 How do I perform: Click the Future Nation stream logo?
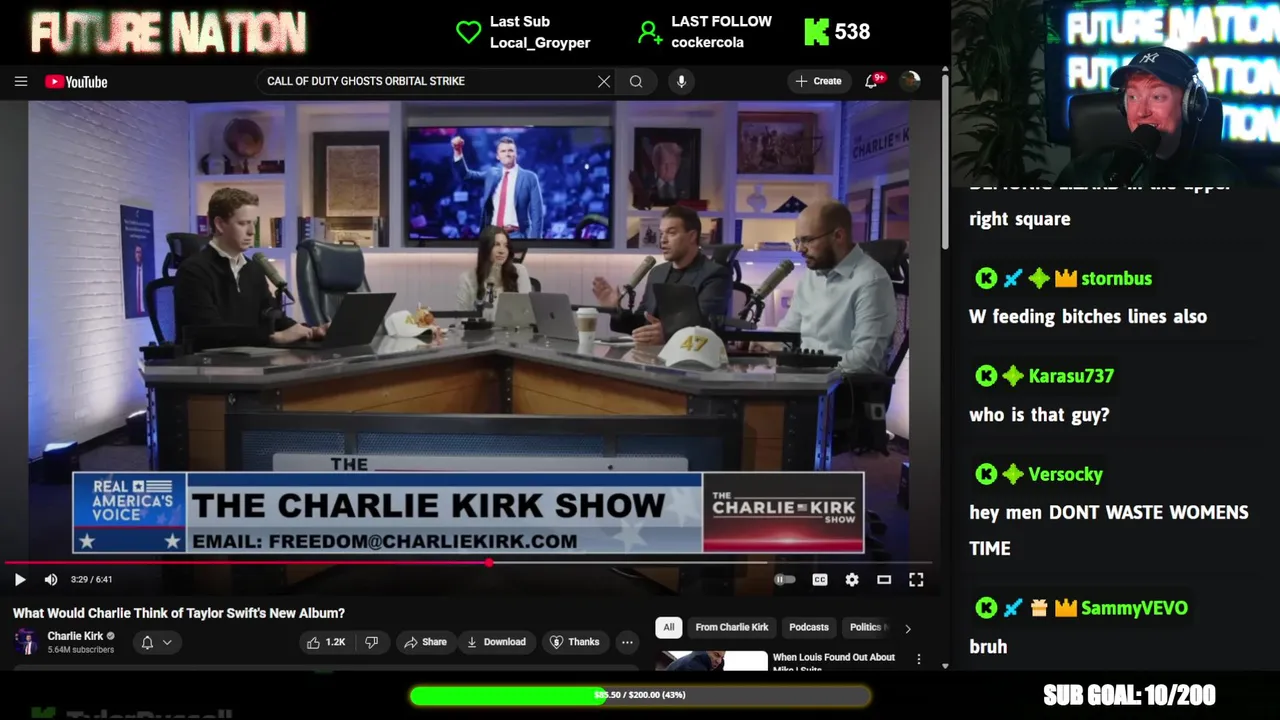pos(168,33)
